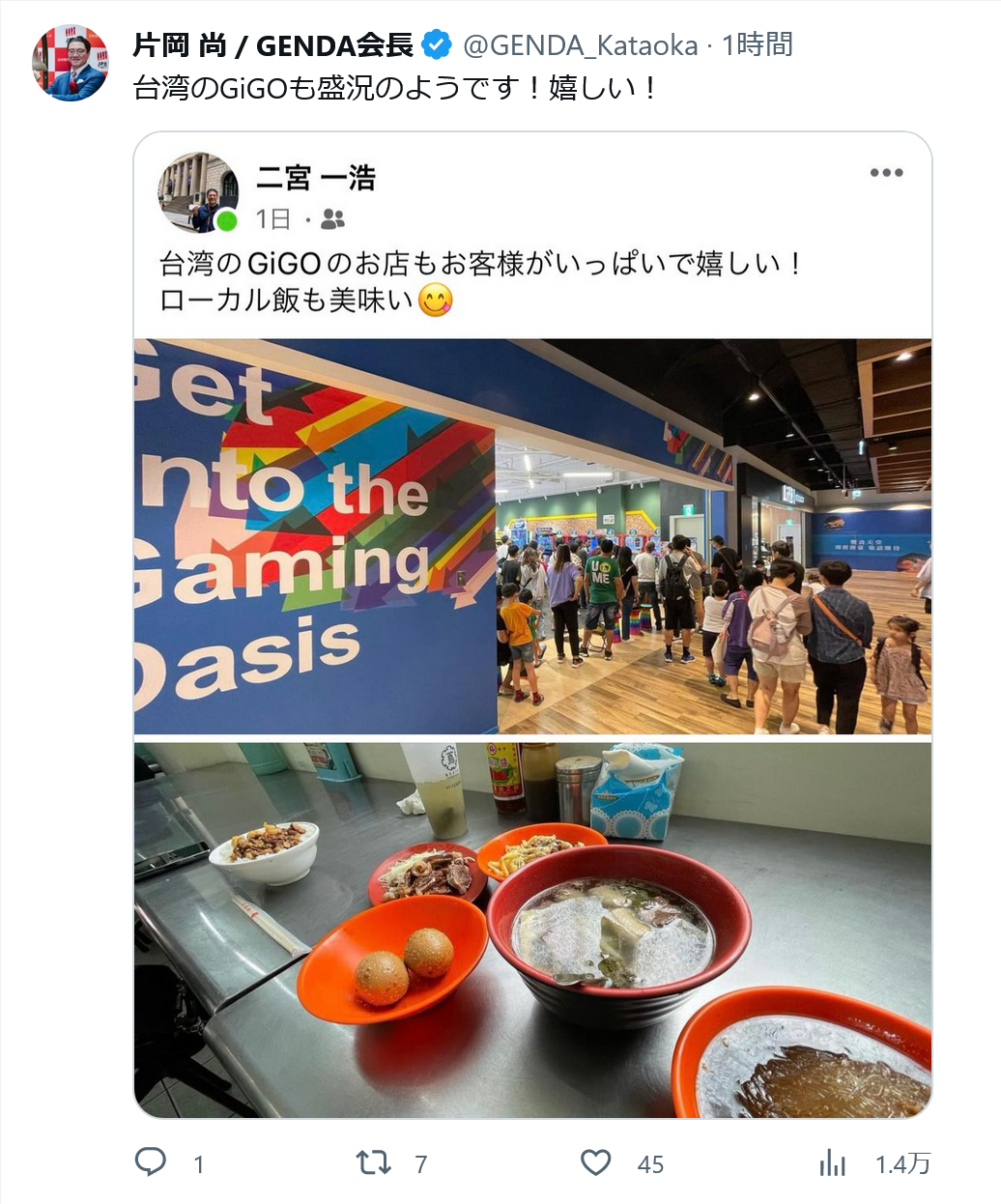Click the green online status dot
The image size is (1001, 1204).
point(227,221)
